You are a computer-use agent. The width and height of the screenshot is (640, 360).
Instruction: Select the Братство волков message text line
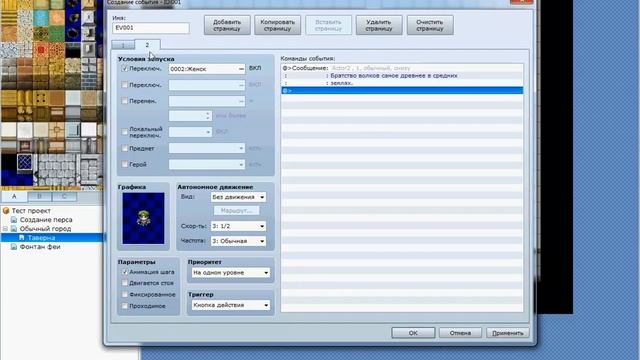pos(402,76)
